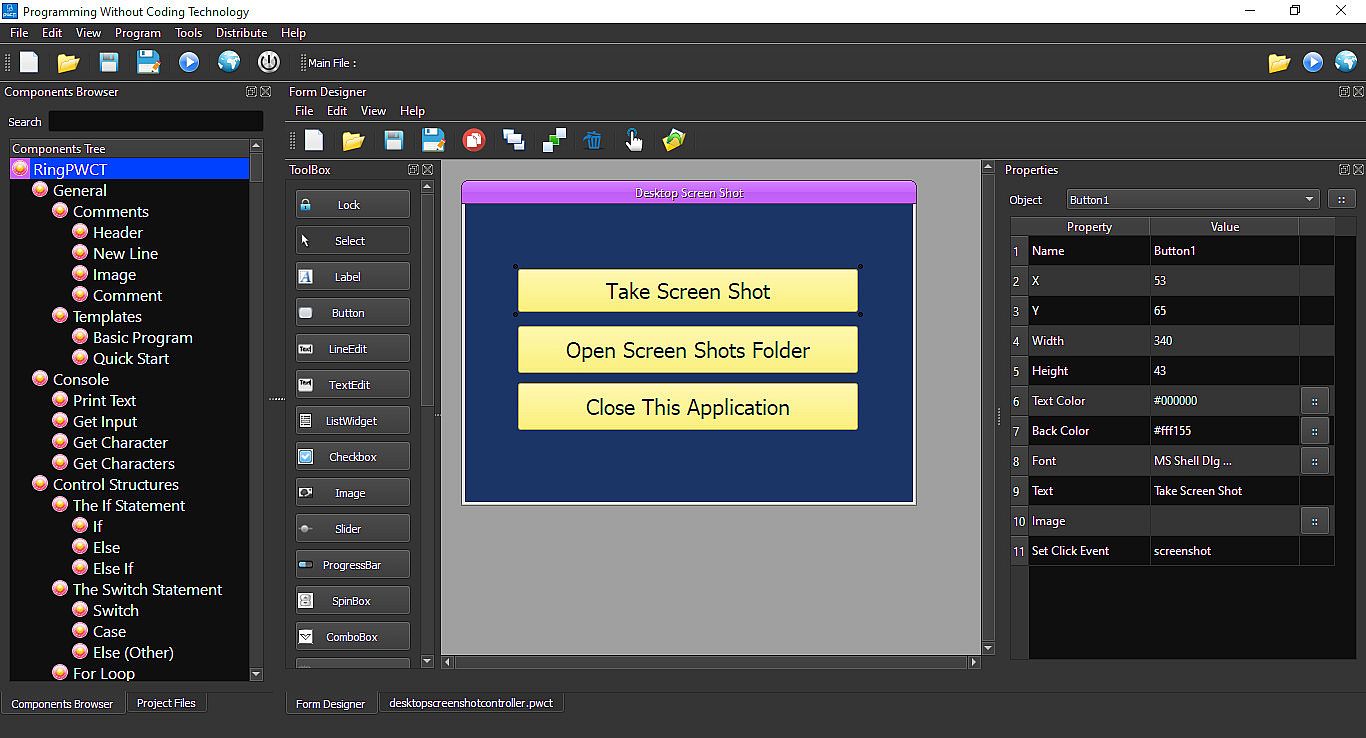
Task: Click the Run (blue play) icon in main toolbar
Action: pyautogui.click(x=189, y=62)
